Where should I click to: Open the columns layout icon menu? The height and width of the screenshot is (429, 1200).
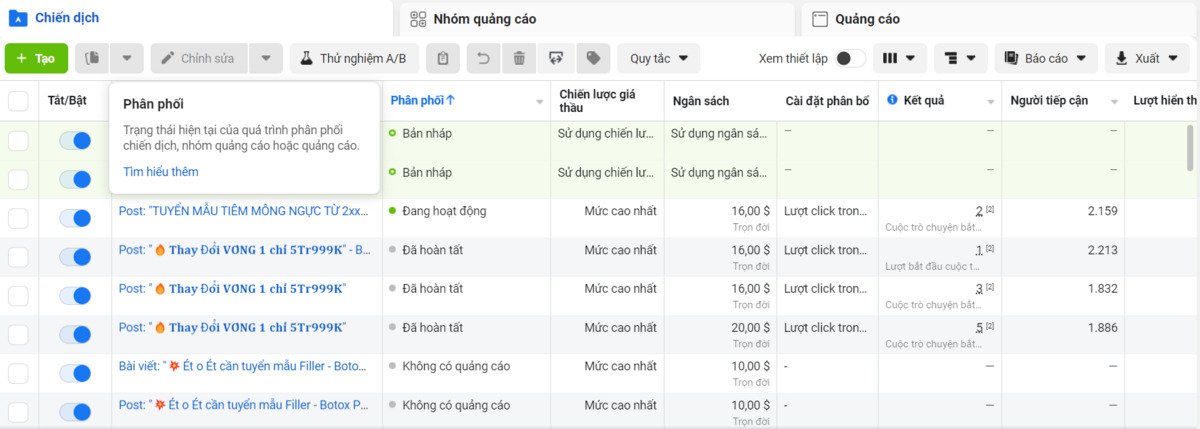pyautogui.click(x=899, y=59)
